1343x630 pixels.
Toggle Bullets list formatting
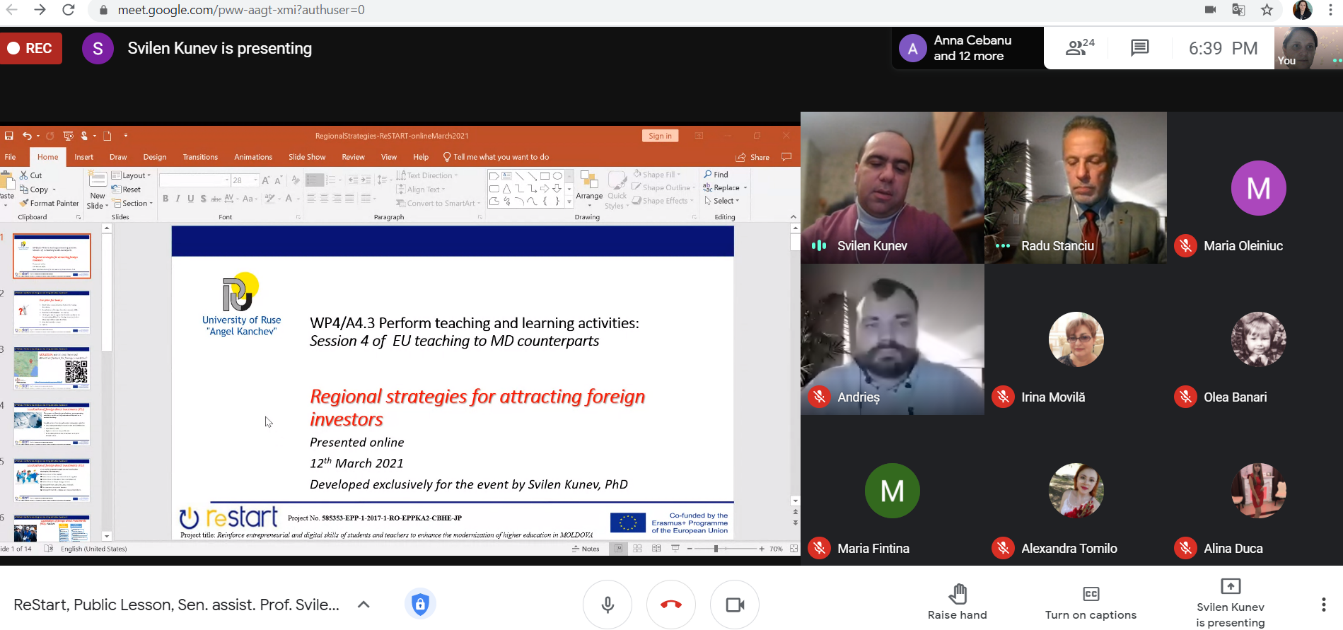(314, 180)
